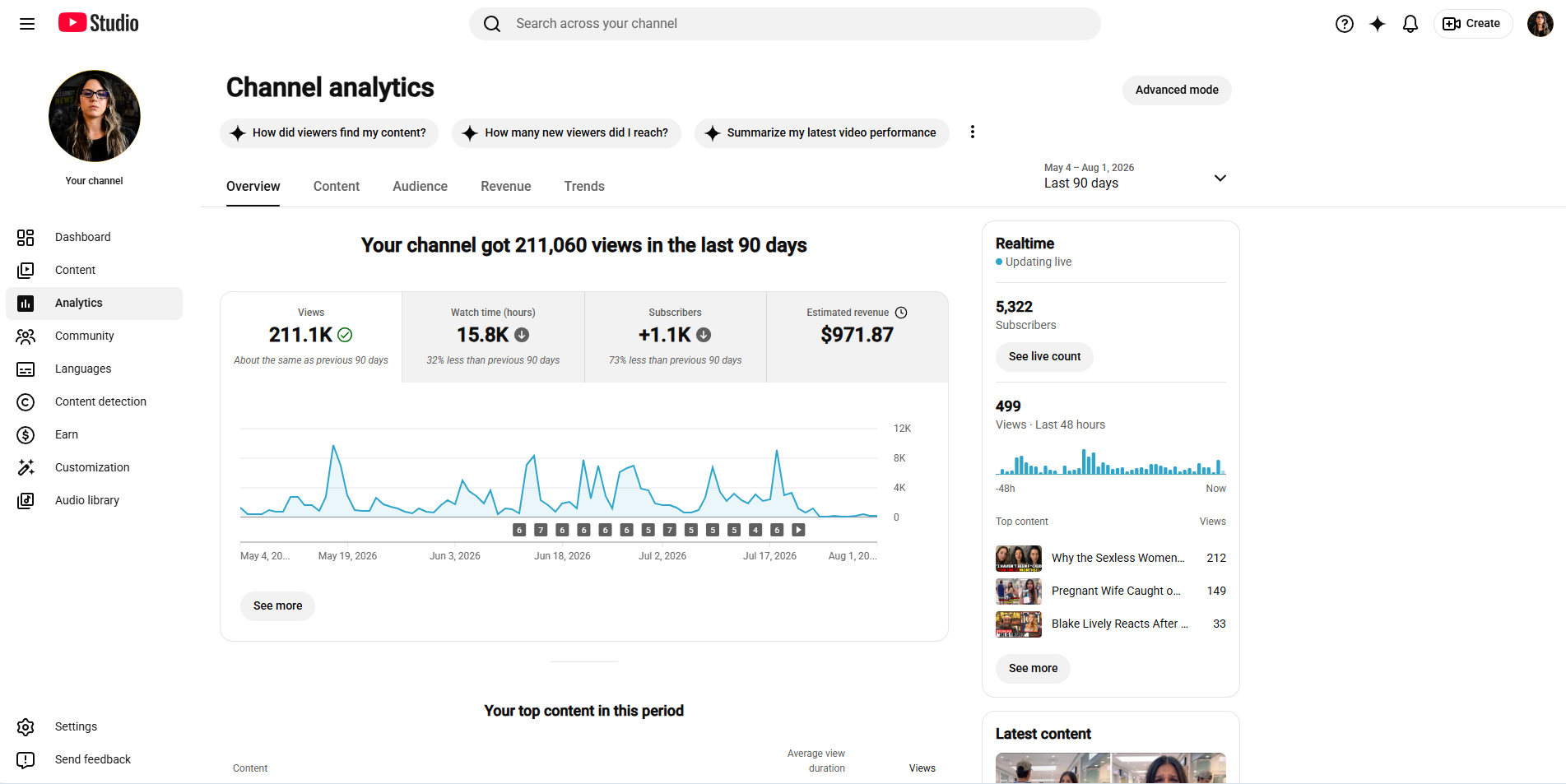Click the See live count button
The width and height of the screenshot is (1566, 784).
pos(1044,357)
